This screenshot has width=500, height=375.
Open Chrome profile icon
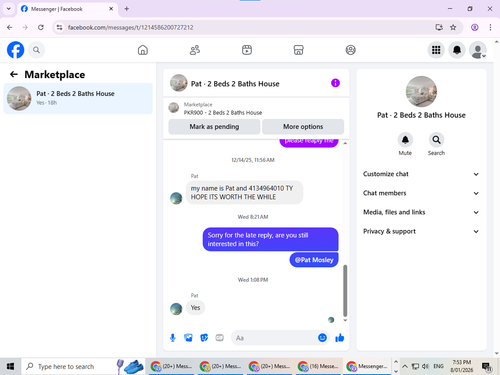(x=475, y=27)
